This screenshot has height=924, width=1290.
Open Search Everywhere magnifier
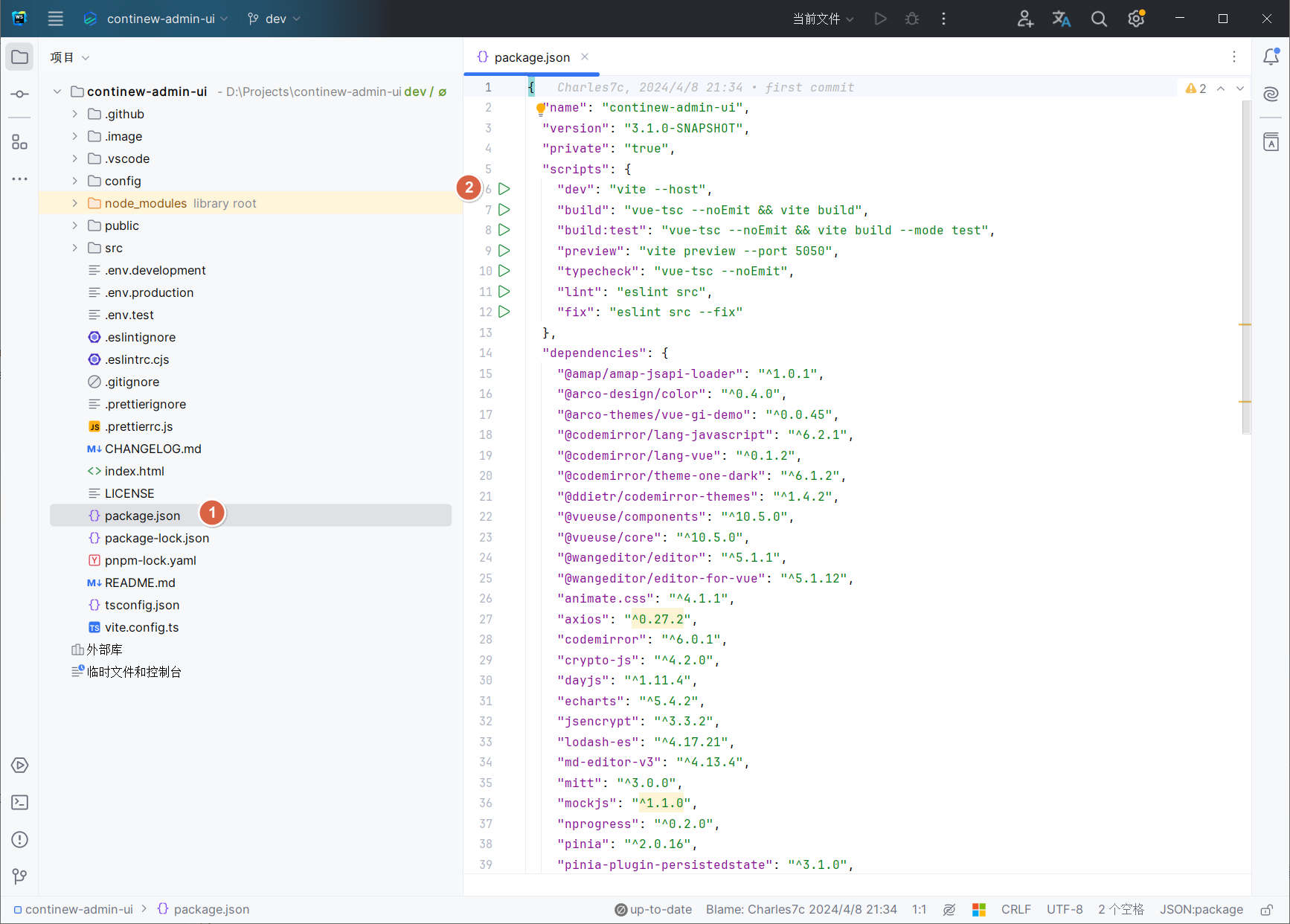point(1099,19)
